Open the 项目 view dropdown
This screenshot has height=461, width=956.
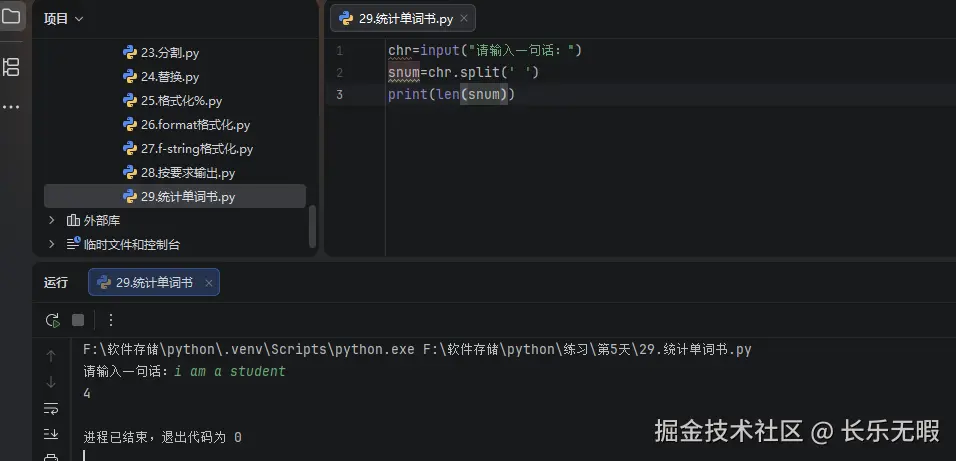(x=63, y=19)
